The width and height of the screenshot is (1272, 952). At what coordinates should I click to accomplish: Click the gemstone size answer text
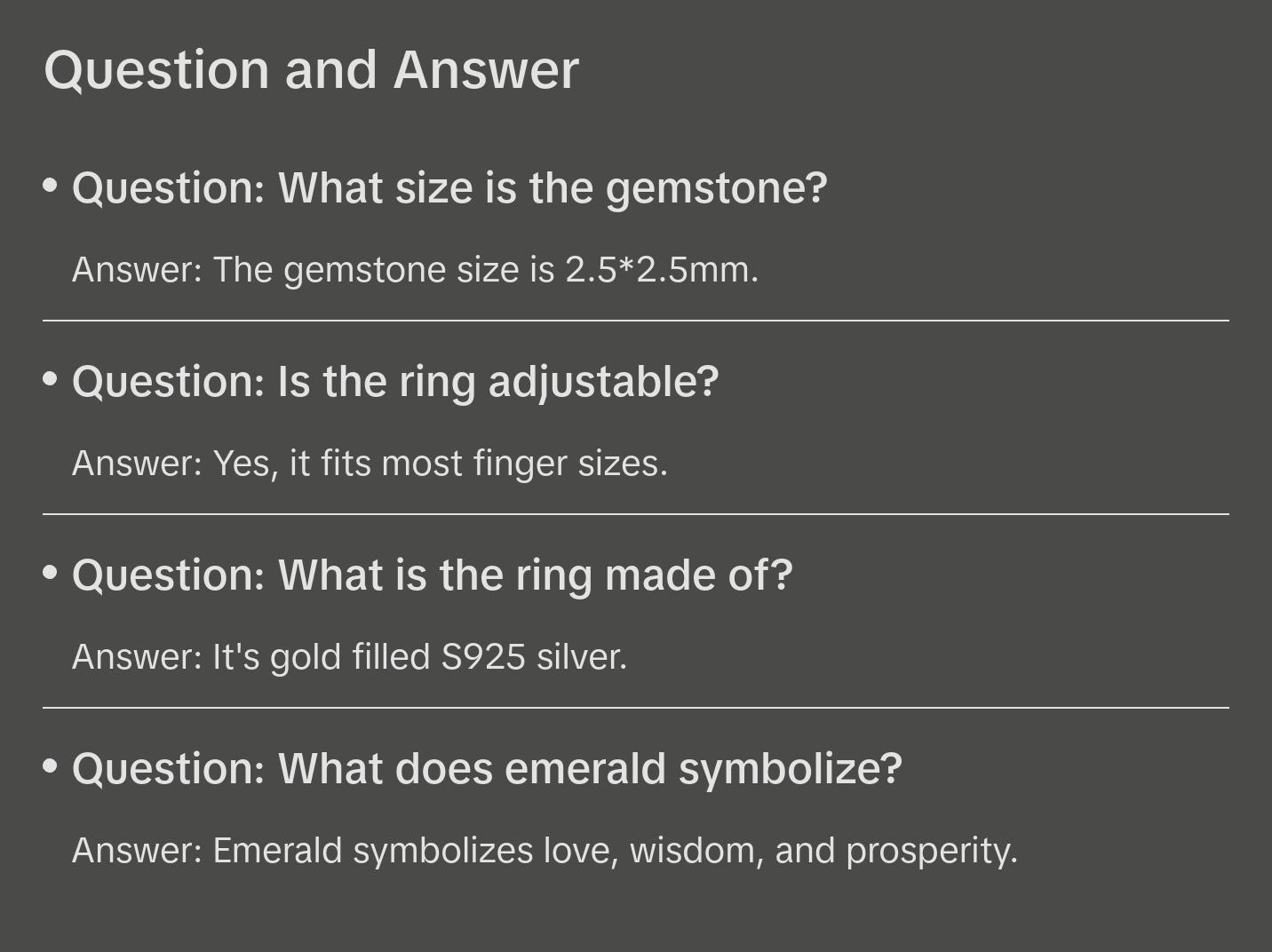click(x=415, y=270)
